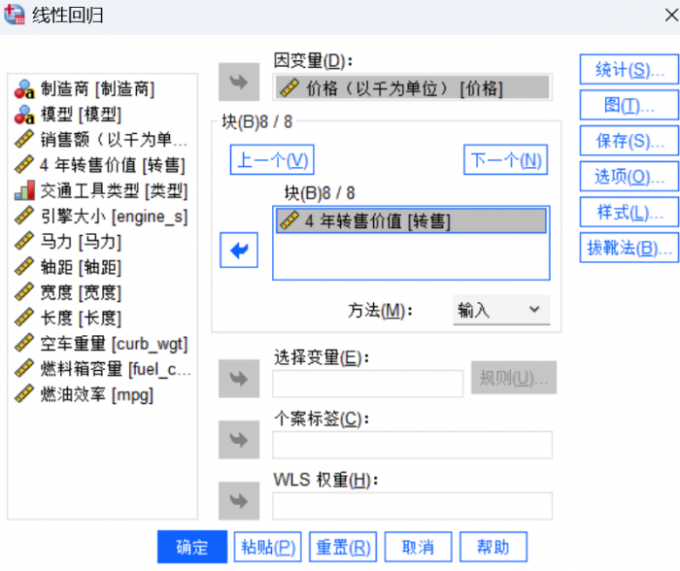
Task: Open the 拔靴法(B) bootstrap dialog
Action: (x=629, y=248)
